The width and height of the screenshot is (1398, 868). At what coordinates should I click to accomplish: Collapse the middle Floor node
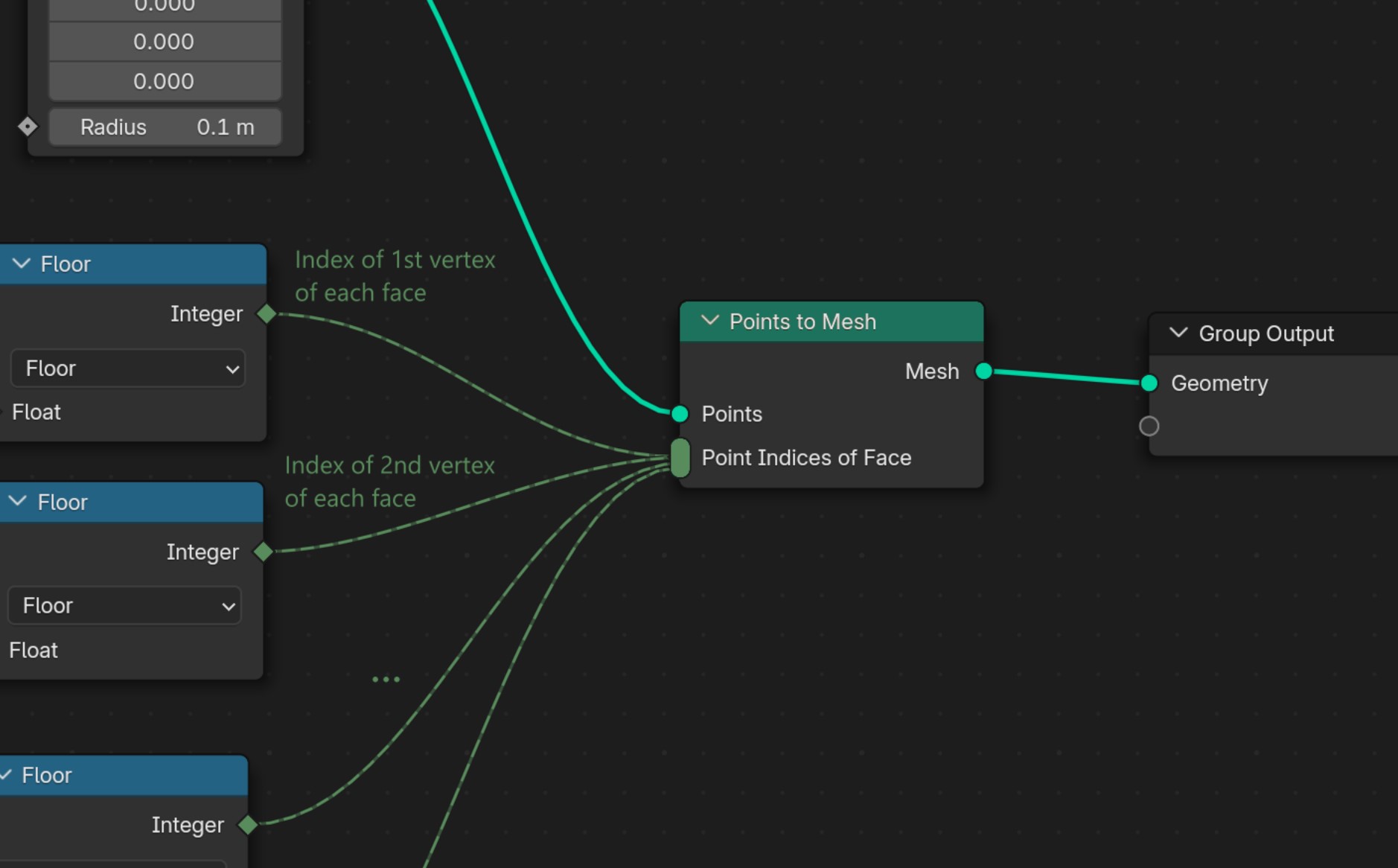(18, 502)
